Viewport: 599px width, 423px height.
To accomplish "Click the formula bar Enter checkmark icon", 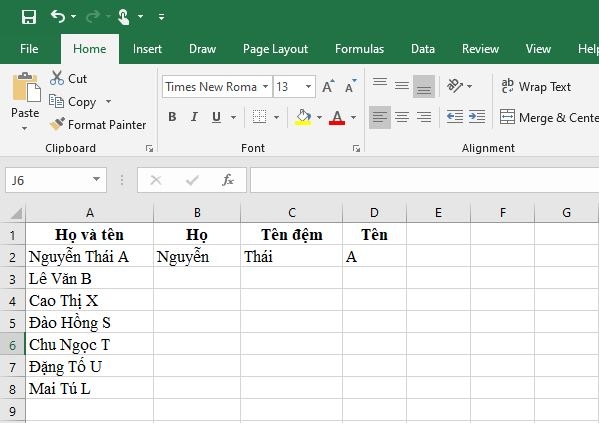I will coord(192,180).
